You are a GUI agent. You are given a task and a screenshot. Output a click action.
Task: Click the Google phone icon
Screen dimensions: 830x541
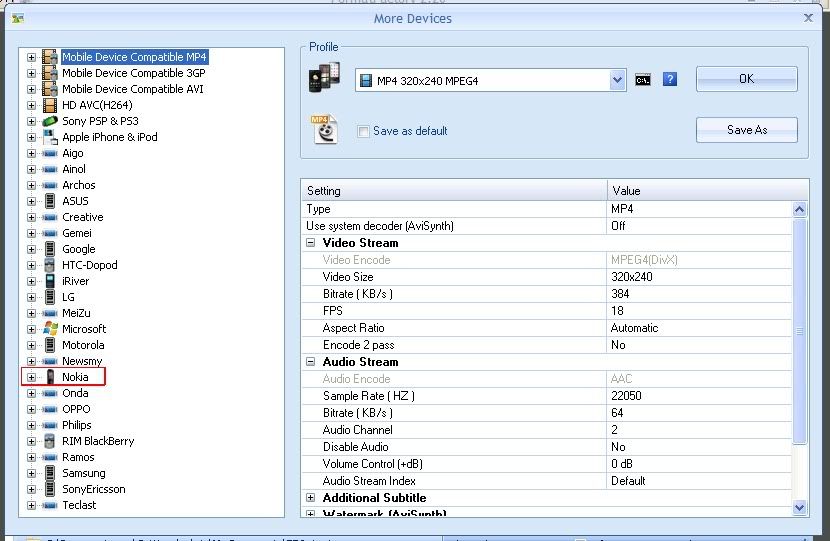coord(50,249)
